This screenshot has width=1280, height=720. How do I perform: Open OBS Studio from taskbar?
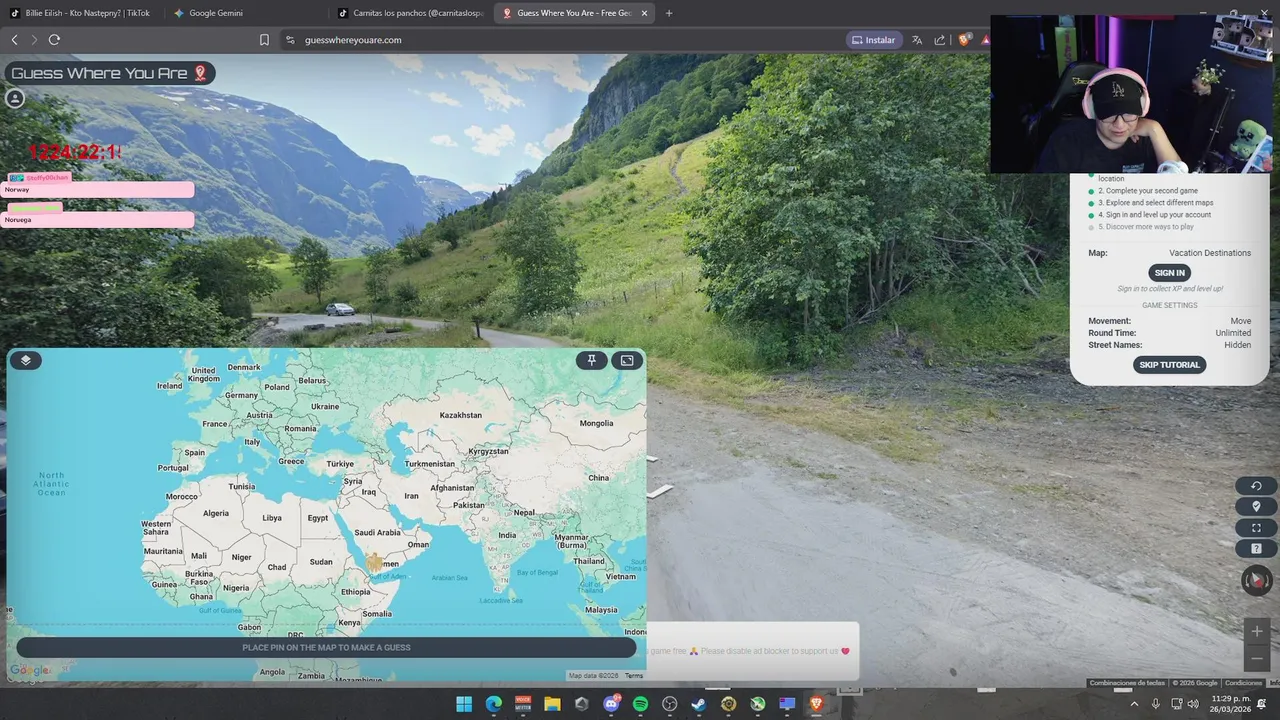coord(670,704)
